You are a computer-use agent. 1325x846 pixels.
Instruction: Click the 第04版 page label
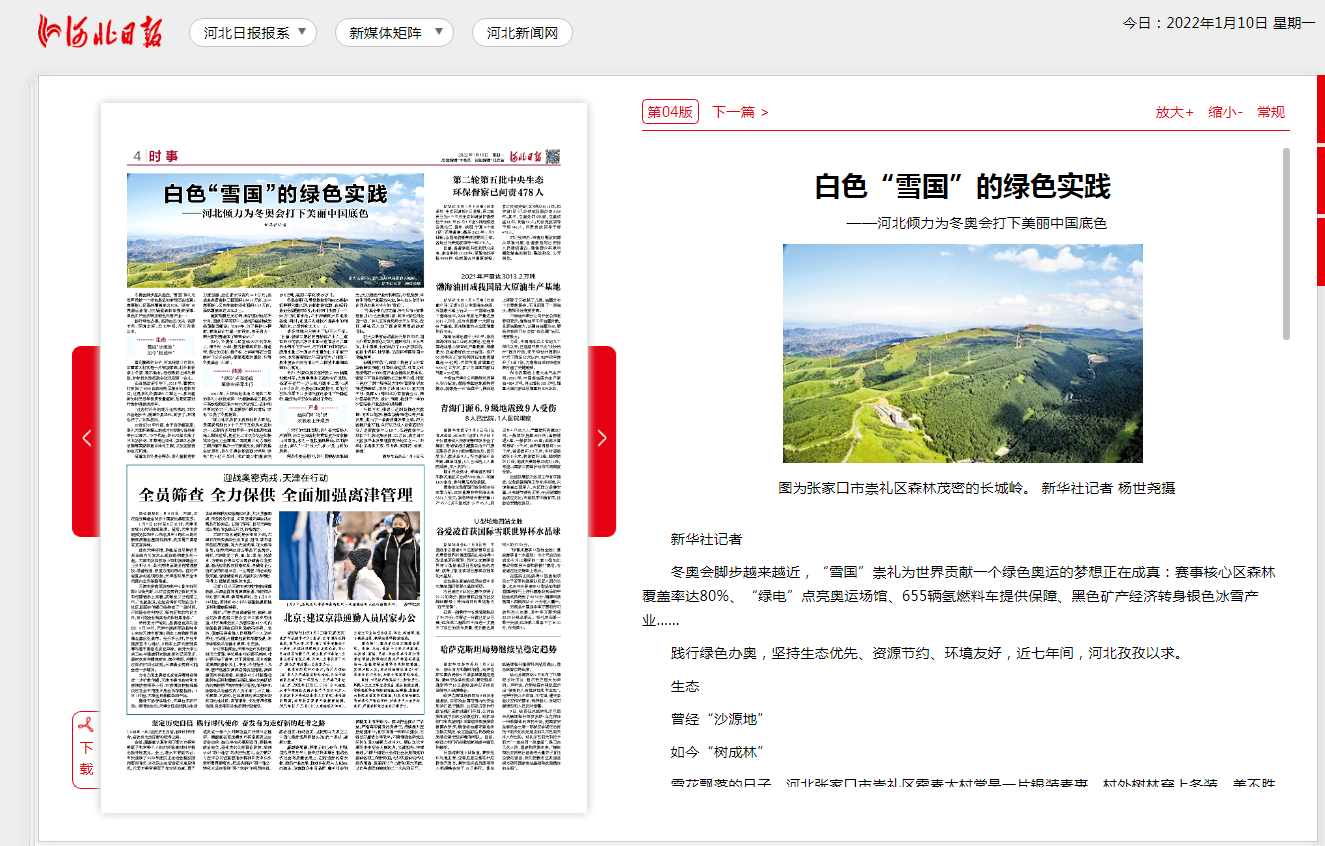(670, 112)
